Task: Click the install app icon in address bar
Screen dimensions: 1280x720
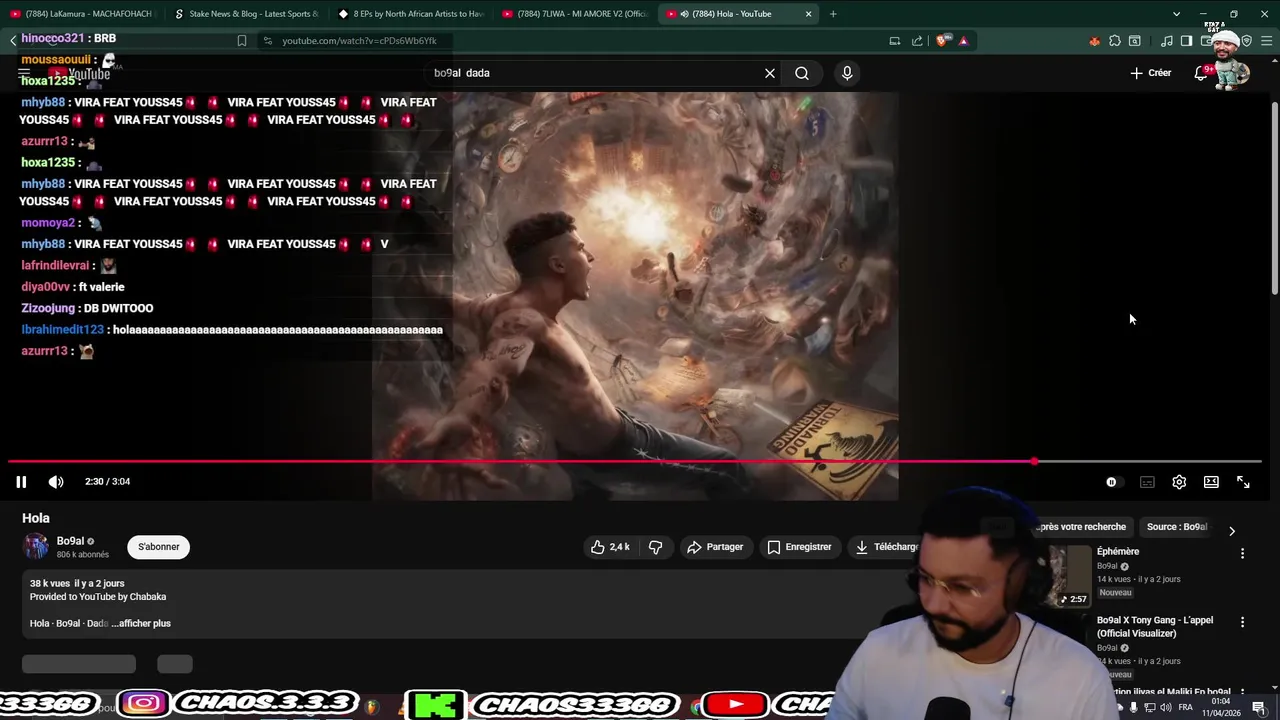Action: click(895, 41)
